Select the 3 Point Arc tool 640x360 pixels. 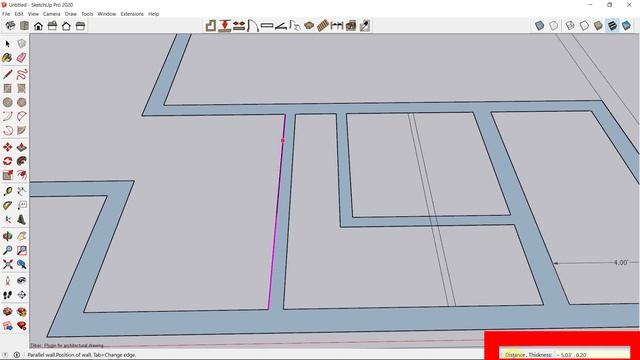7,131
